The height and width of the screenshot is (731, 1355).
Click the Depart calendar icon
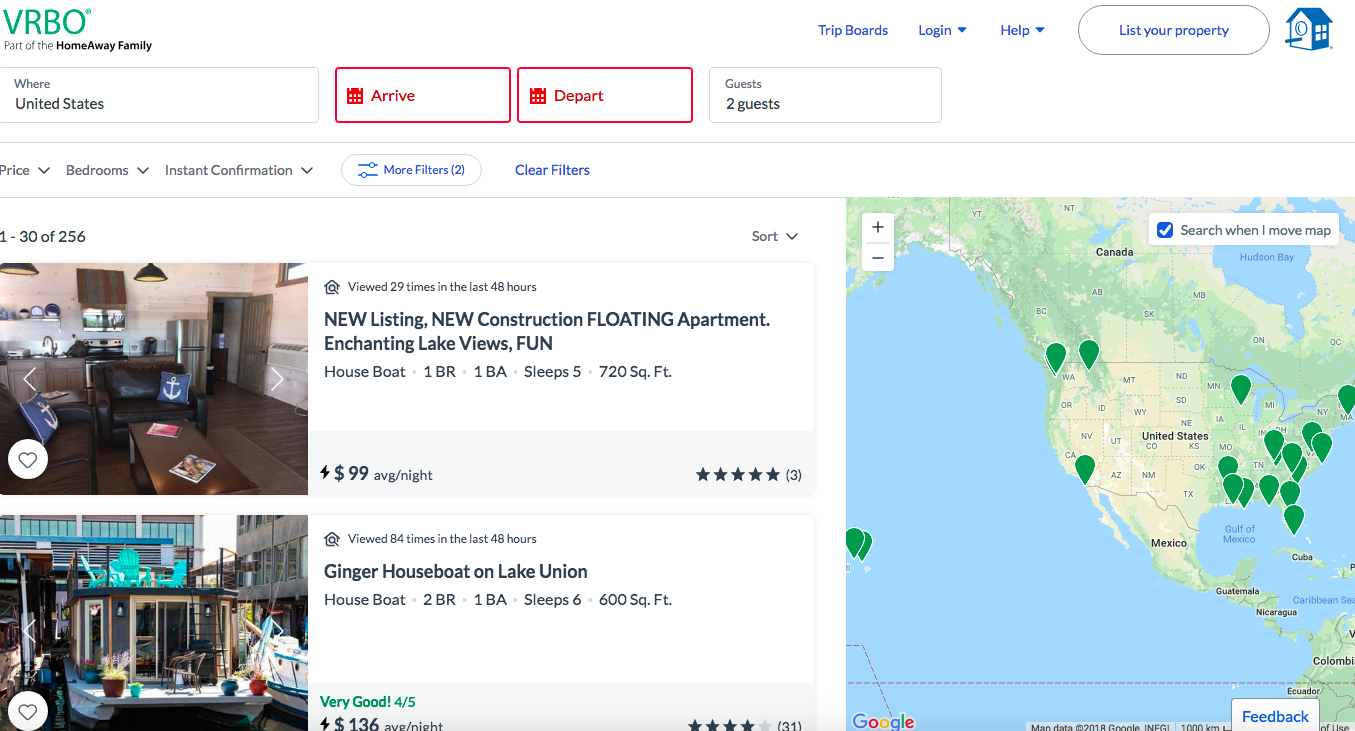(x=538, y=96)
